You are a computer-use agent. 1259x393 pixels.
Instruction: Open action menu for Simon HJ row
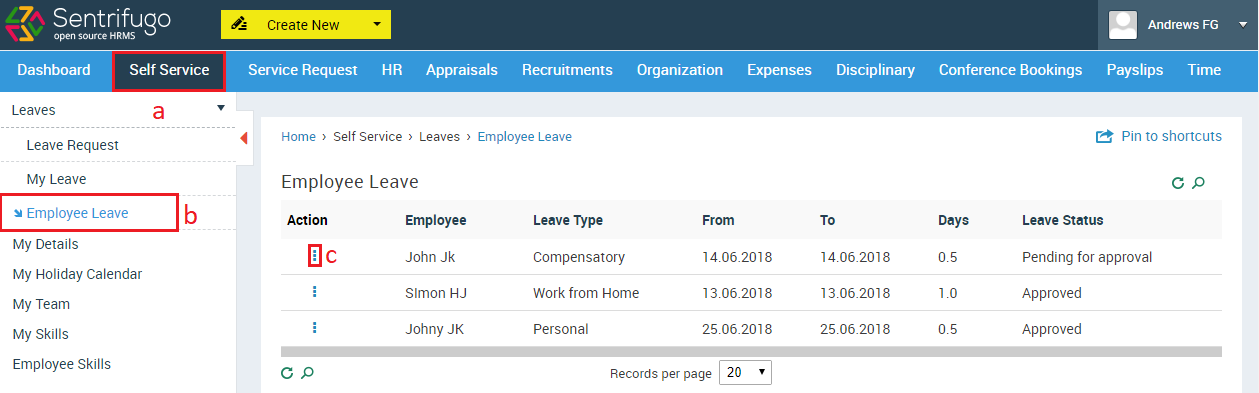315,292
